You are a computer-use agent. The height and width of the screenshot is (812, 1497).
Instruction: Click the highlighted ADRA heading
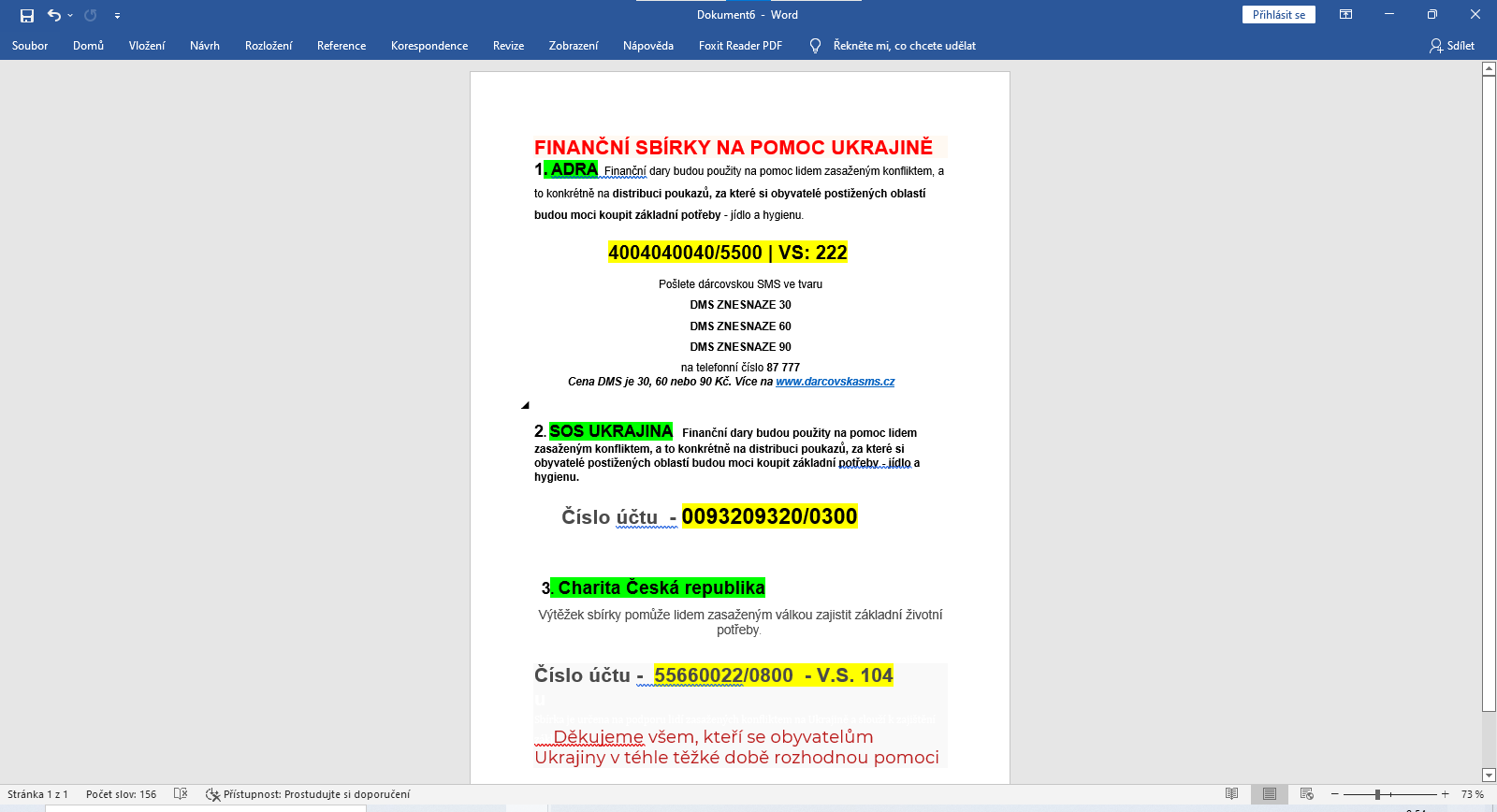(x=574, y=169)
